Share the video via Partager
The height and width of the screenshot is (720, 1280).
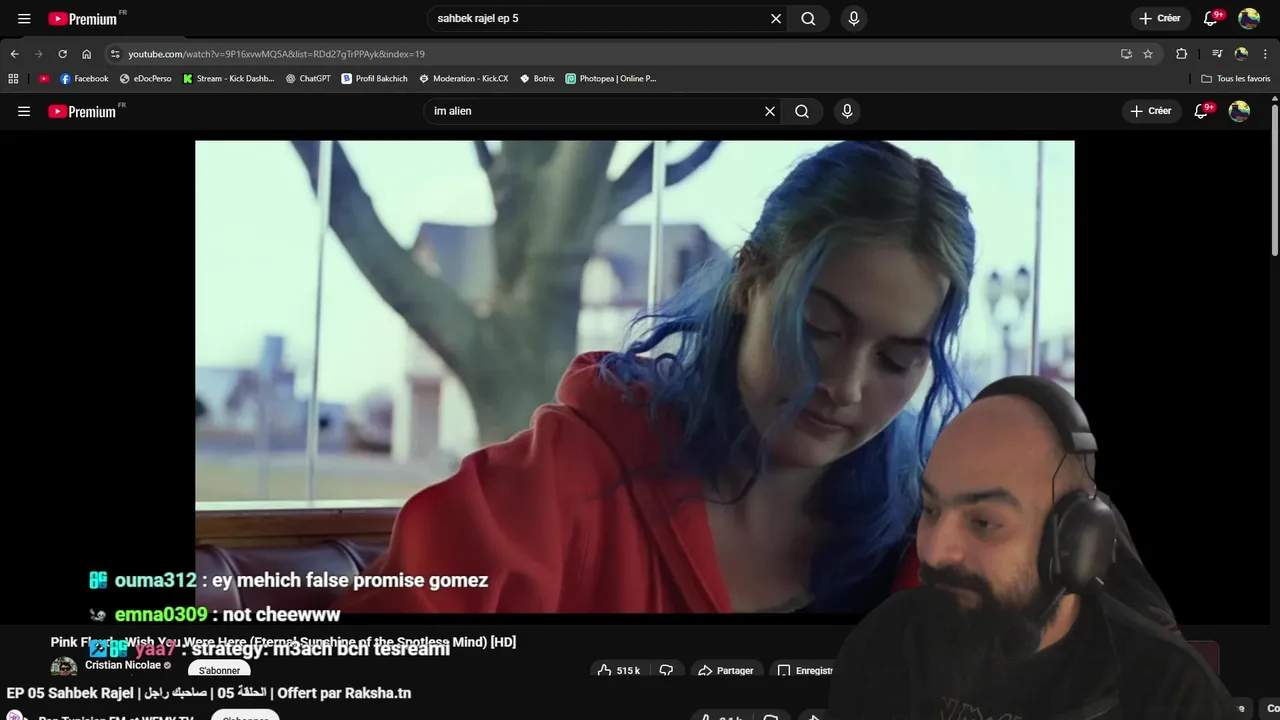click(x=726, y=670)
